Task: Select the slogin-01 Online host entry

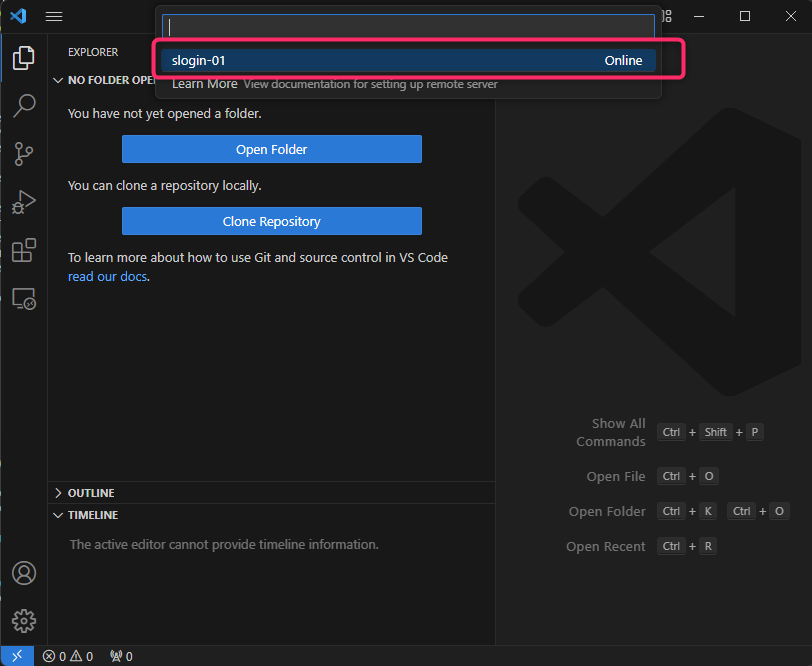Action: 408,61
